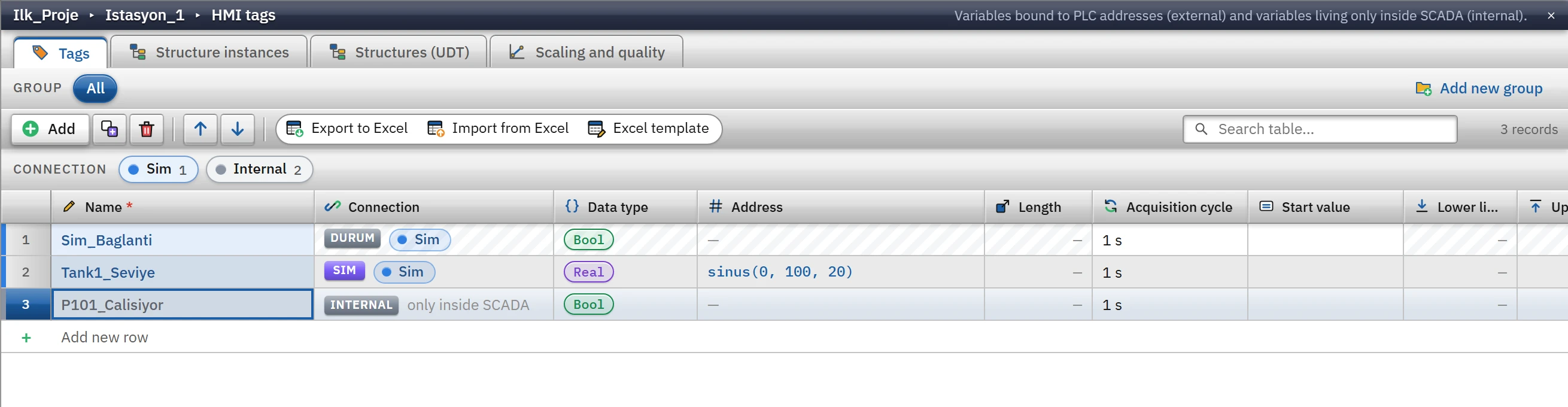The image size is (1568, 407).
Task: Click the Istasyon_1 breadcrumb
Action: pyautogui.click(x=145, y=15)
